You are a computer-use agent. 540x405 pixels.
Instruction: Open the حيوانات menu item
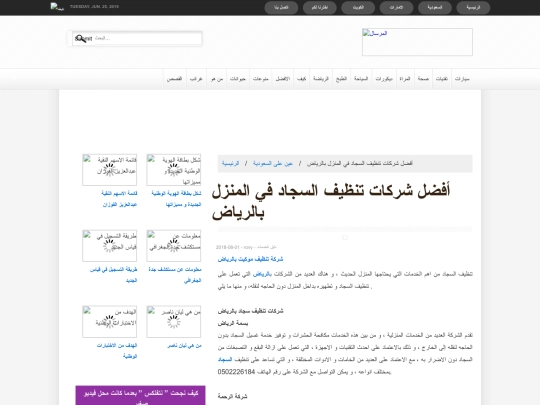[x=238, y=79]
